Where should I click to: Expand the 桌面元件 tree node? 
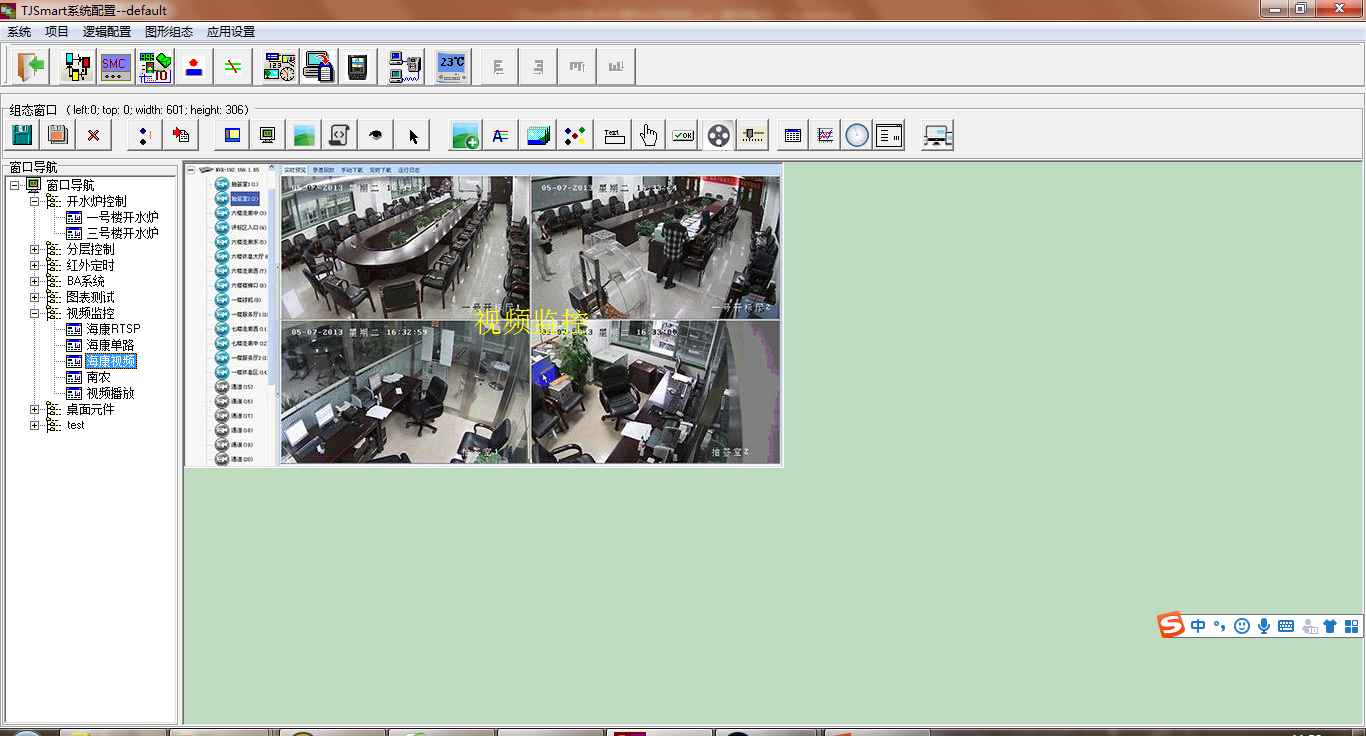35,409
